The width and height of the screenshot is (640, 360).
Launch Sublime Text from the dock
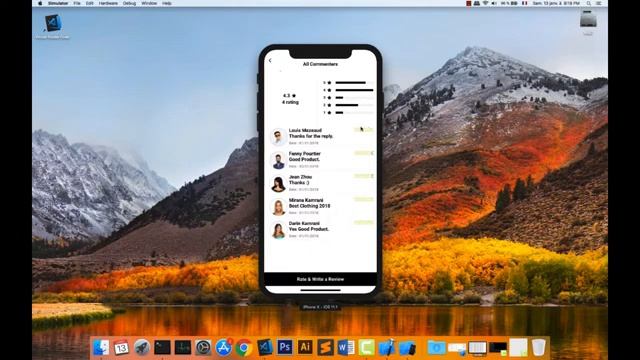[326, 347]
